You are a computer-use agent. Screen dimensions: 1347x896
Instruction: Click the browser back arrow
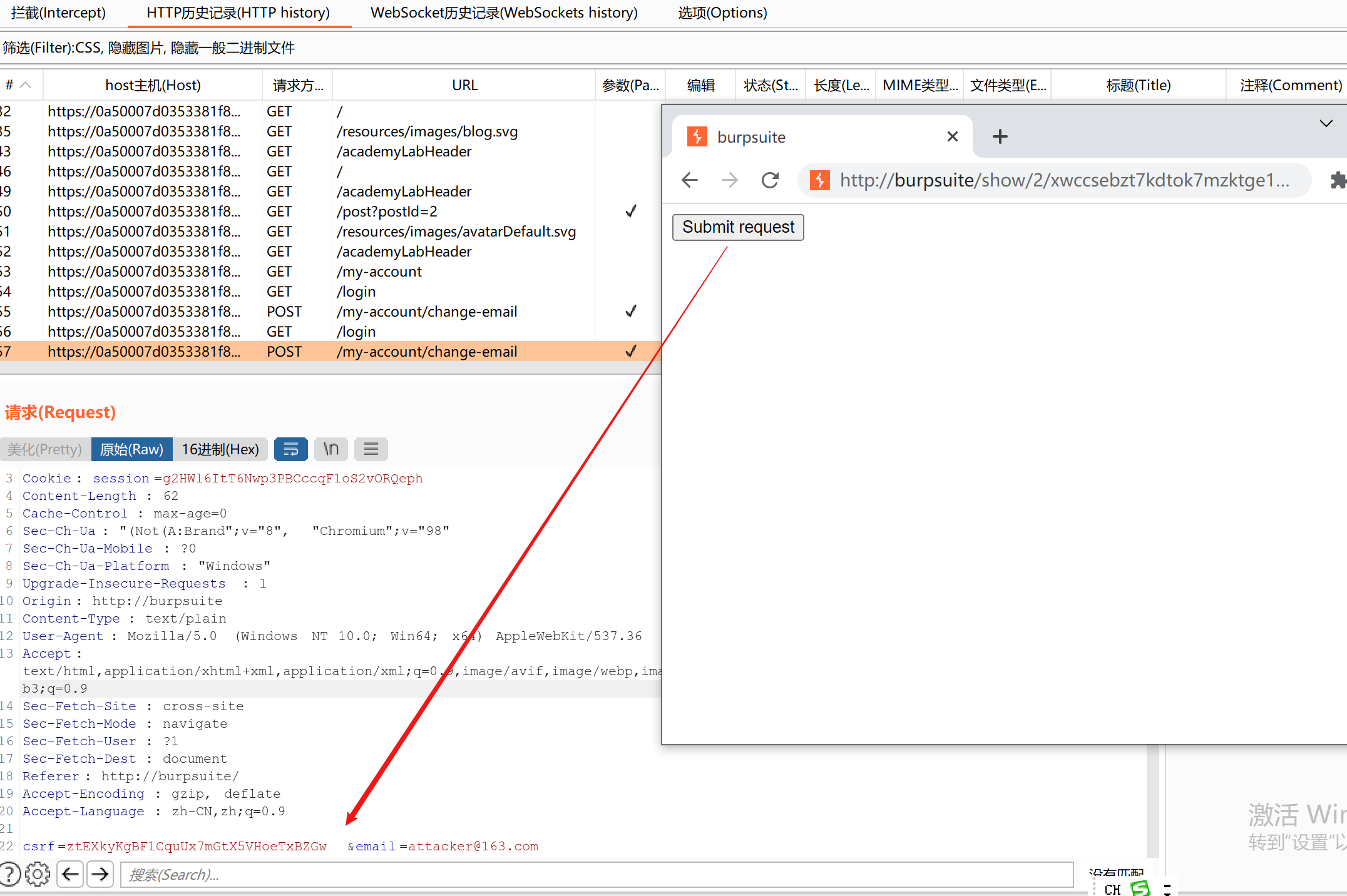tap(689, 180)
